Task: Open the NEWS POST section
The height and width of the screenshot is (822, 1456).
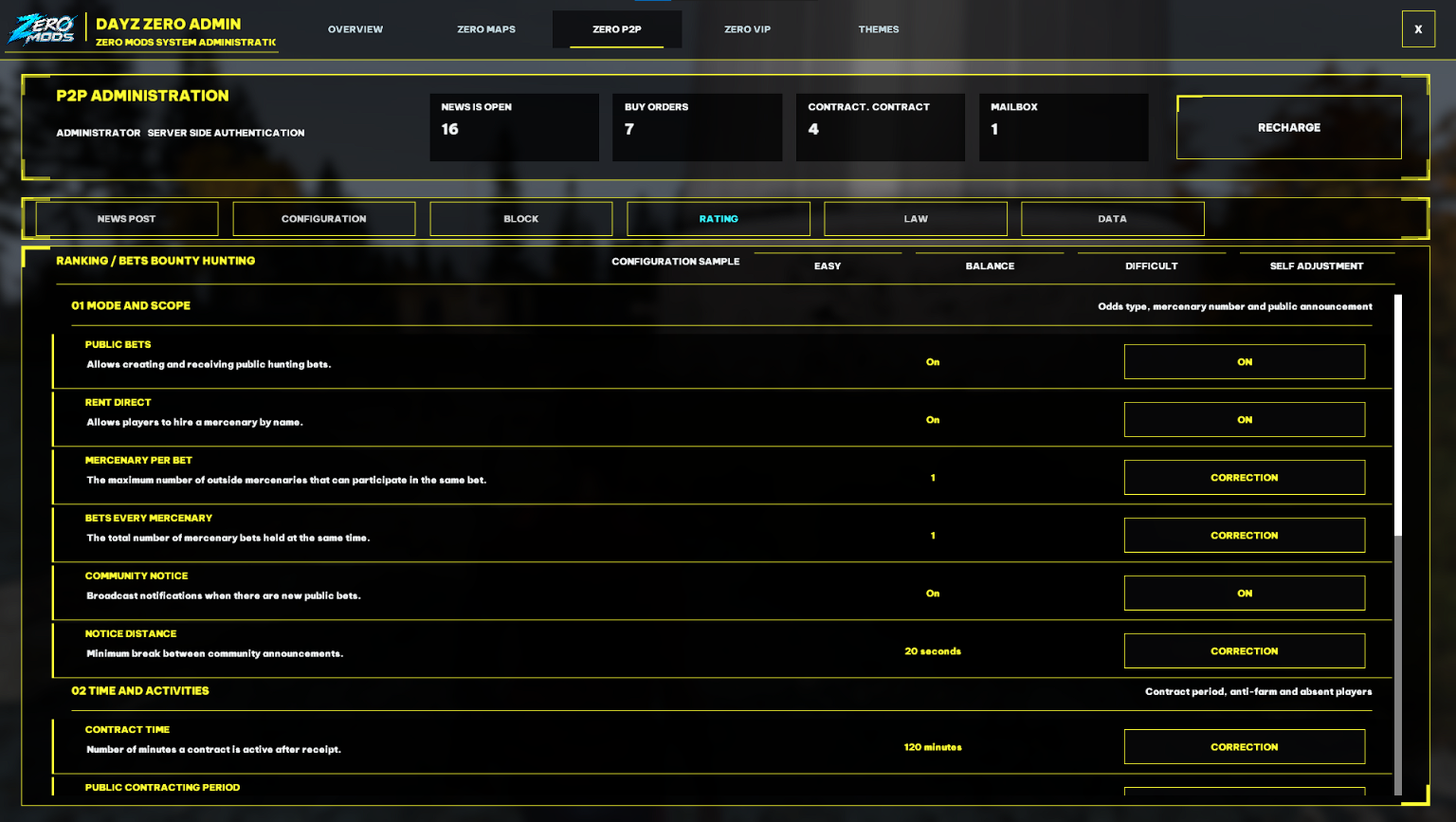Action: [x=127, y=219]
